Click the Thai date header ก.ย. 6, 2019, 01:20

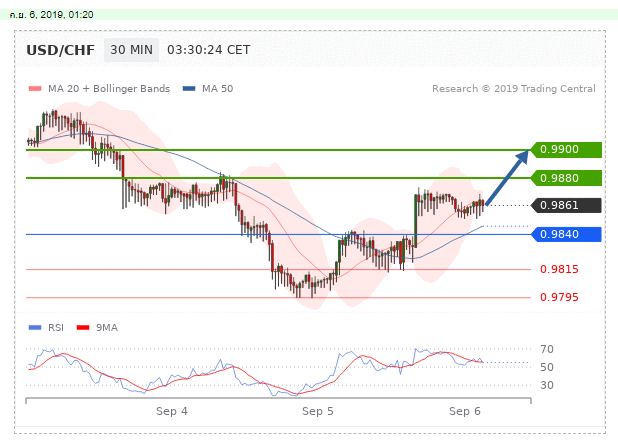point(51,15)
